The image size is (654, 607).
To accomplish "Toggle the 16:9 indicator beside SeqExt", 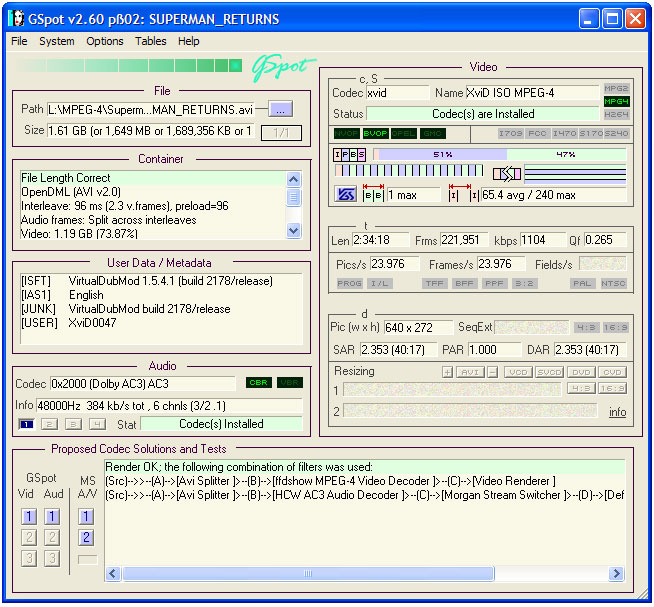I will [x=616, y=328].
